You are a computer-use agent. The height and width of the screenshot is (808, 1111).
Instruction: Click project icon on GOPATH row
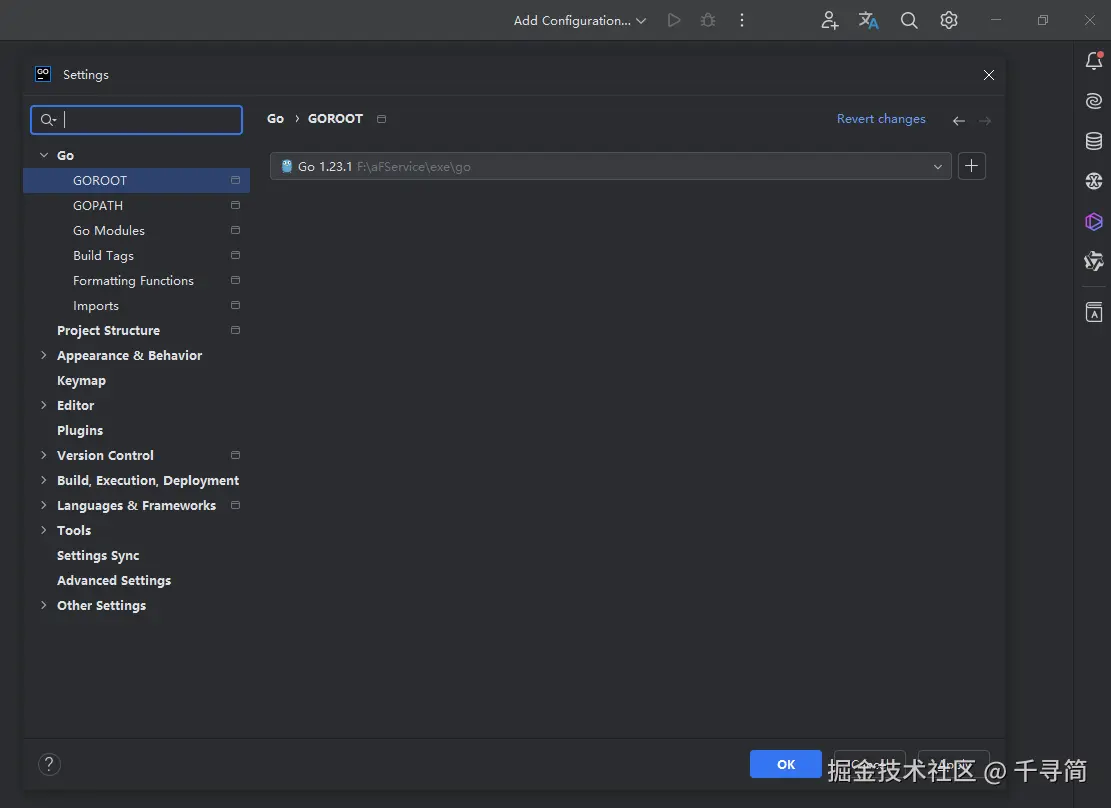click(x=235, y=206)
